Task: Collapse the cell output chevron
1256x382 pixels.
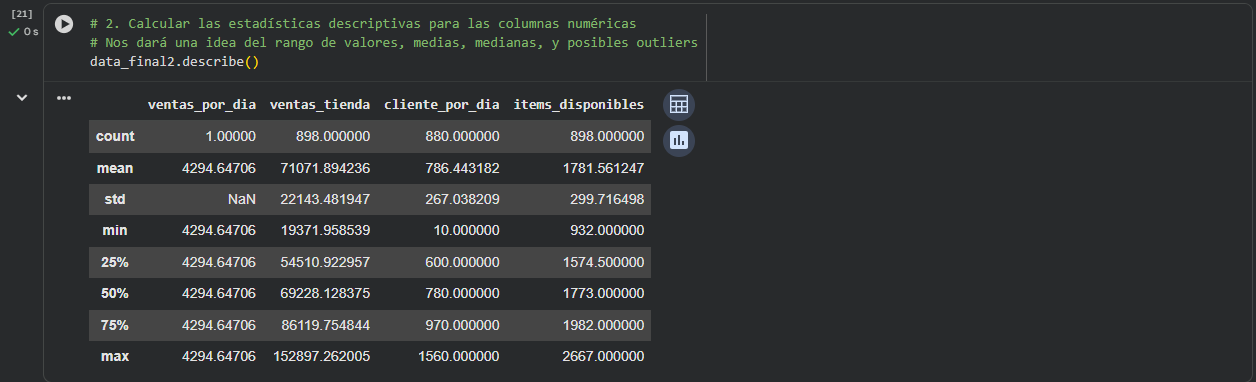Action: [x=21, y=97]
